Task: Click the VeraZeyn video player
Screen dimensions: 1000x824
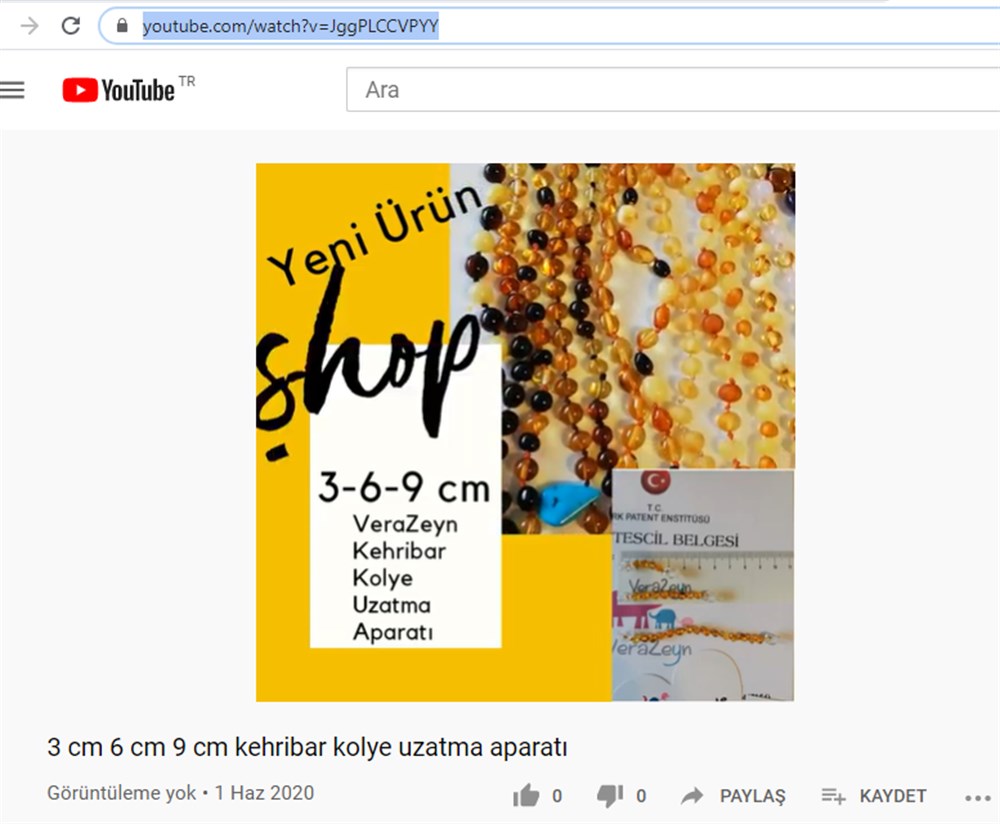Action: click(x=526, y=432)
